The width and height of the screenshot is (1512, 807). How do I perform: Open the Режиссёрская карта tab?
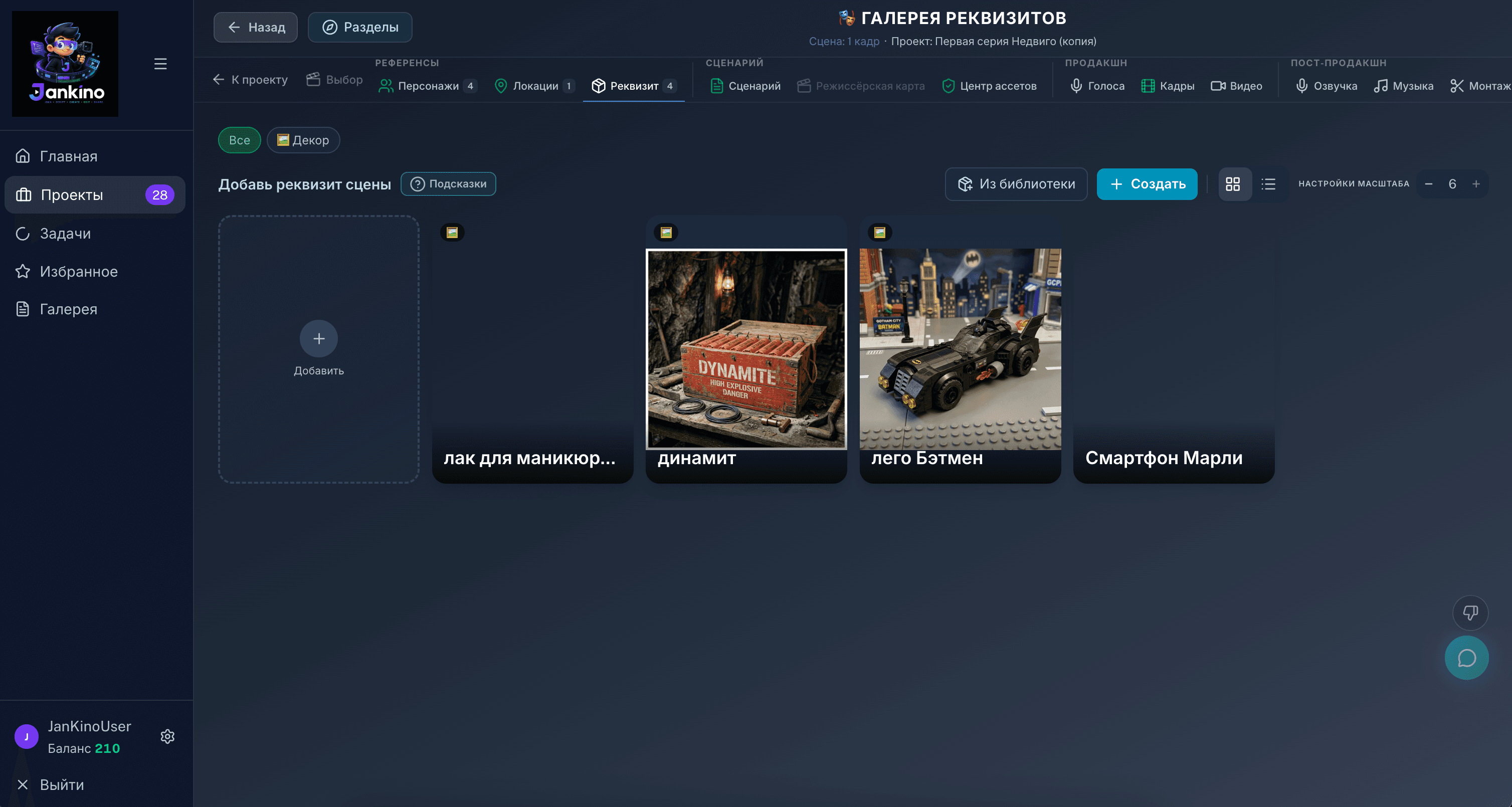click(x=861, y=86)
